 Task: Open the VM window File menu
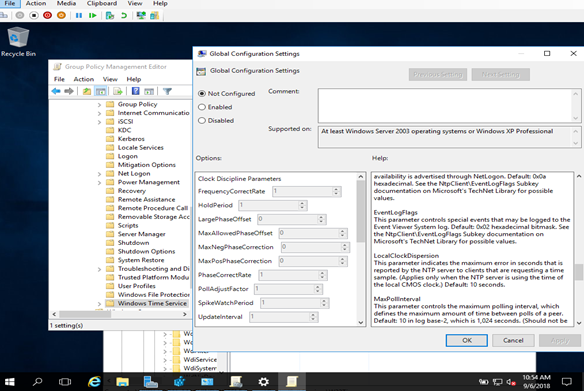click(10, 3)
